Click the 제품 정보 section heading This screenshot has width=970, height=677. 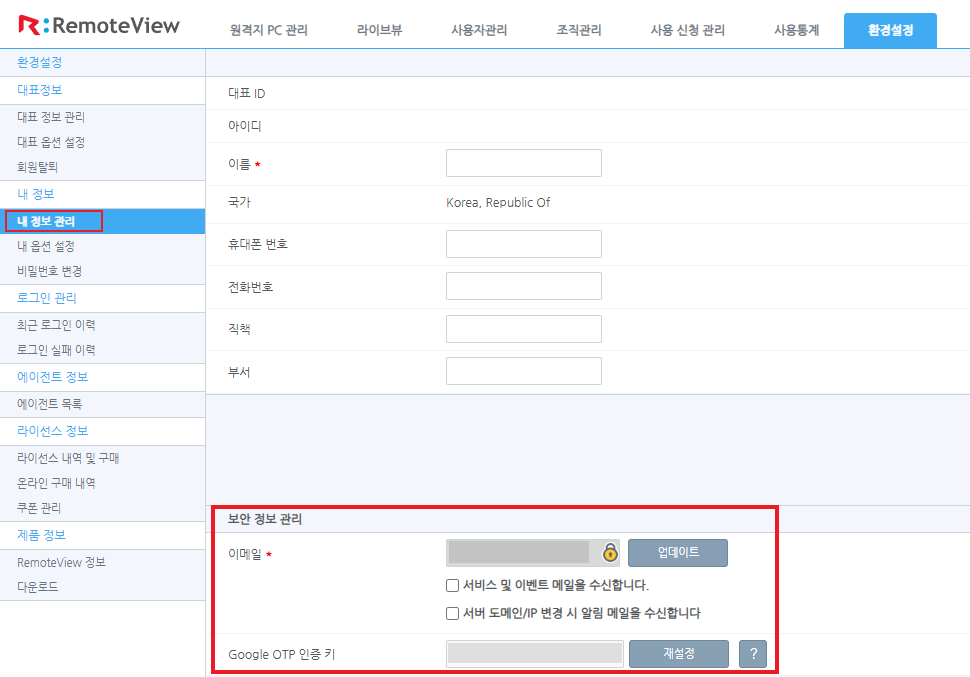coord(41,535)
